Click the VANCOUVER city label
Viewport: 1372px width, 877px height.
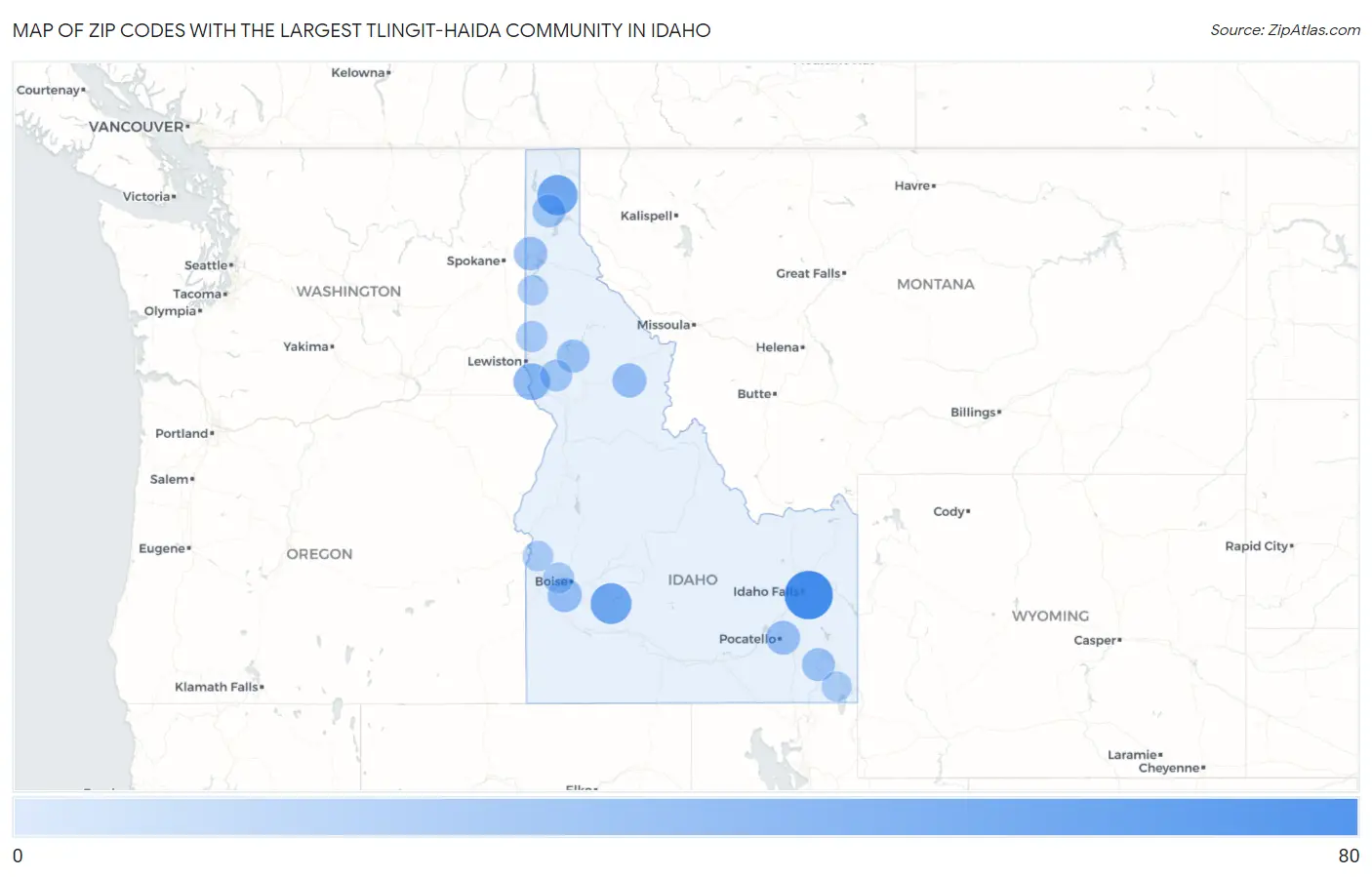coord(137,127)
